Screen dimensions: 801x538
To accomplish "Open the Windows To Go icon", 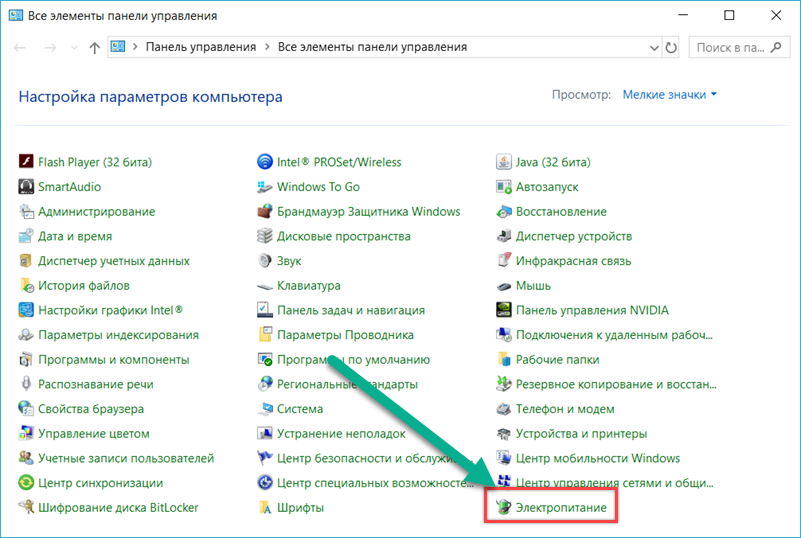I will pos(265,186).
